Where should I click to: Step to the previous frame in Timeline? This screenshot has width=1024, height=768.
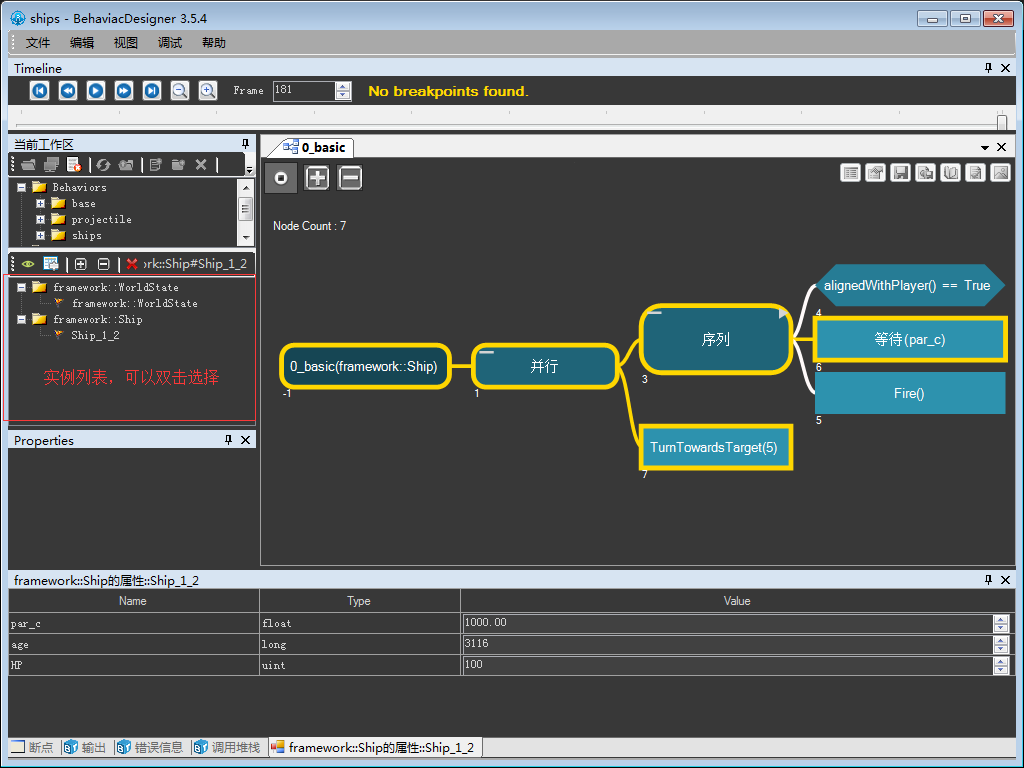point(67,91)
